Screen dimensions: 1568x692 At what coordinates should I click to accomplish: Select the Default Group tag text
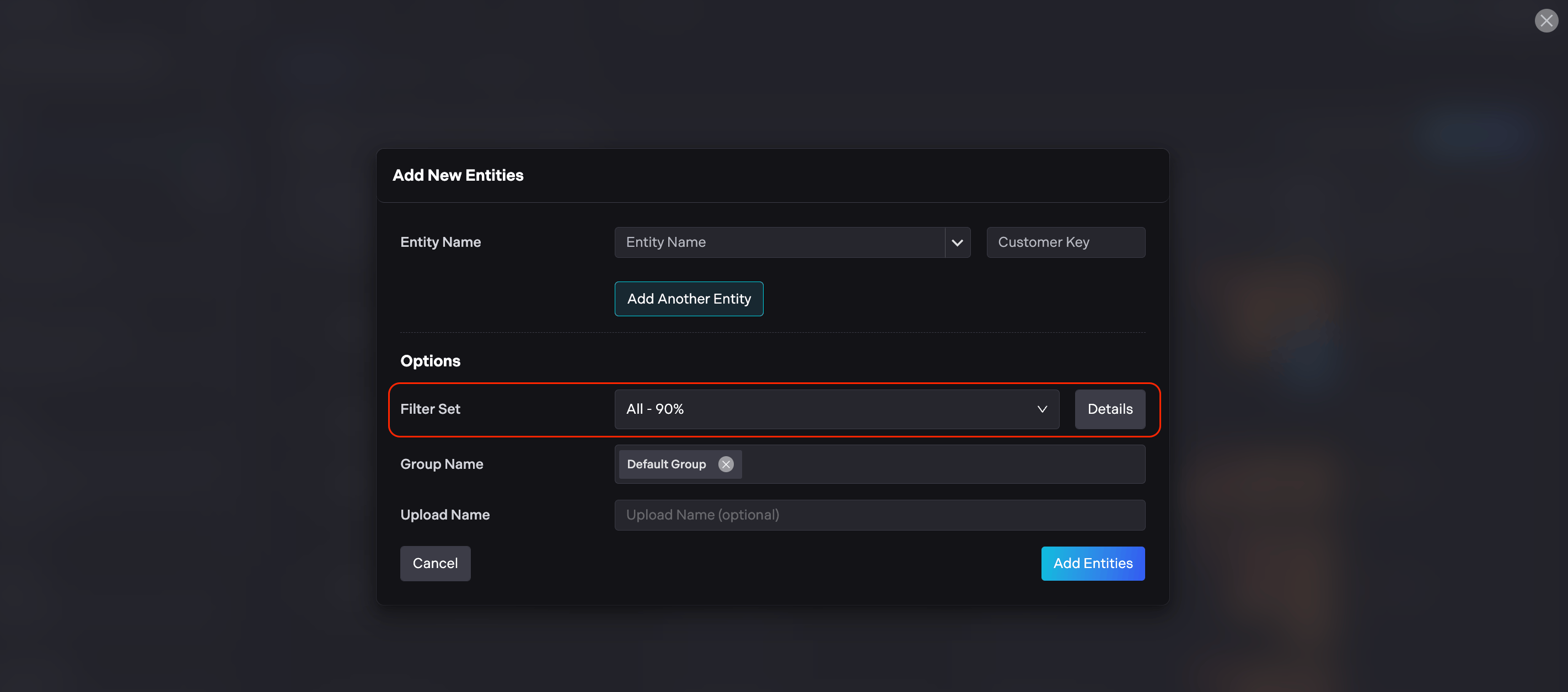[666, 464]
